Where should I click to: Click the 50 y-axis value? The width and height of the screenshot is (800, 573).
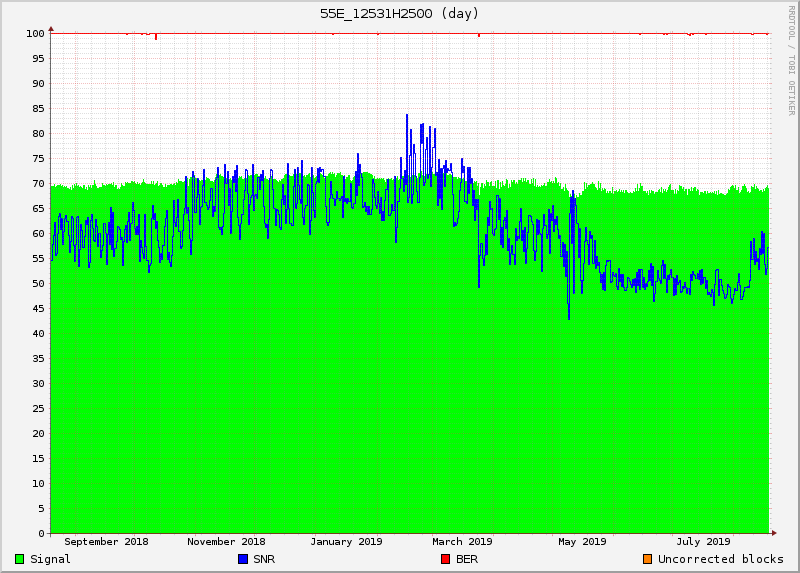[38, 284]
